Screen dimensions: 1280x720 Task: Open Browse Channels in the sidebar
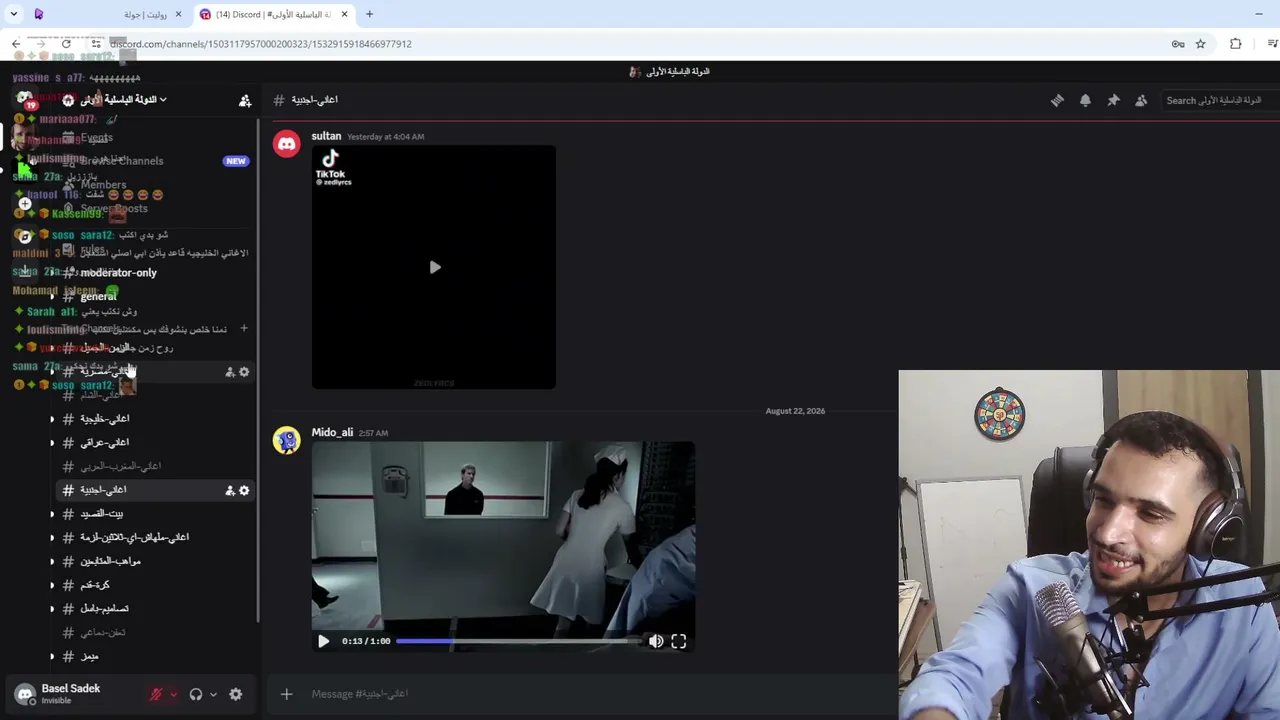click(x=155, y=161)
